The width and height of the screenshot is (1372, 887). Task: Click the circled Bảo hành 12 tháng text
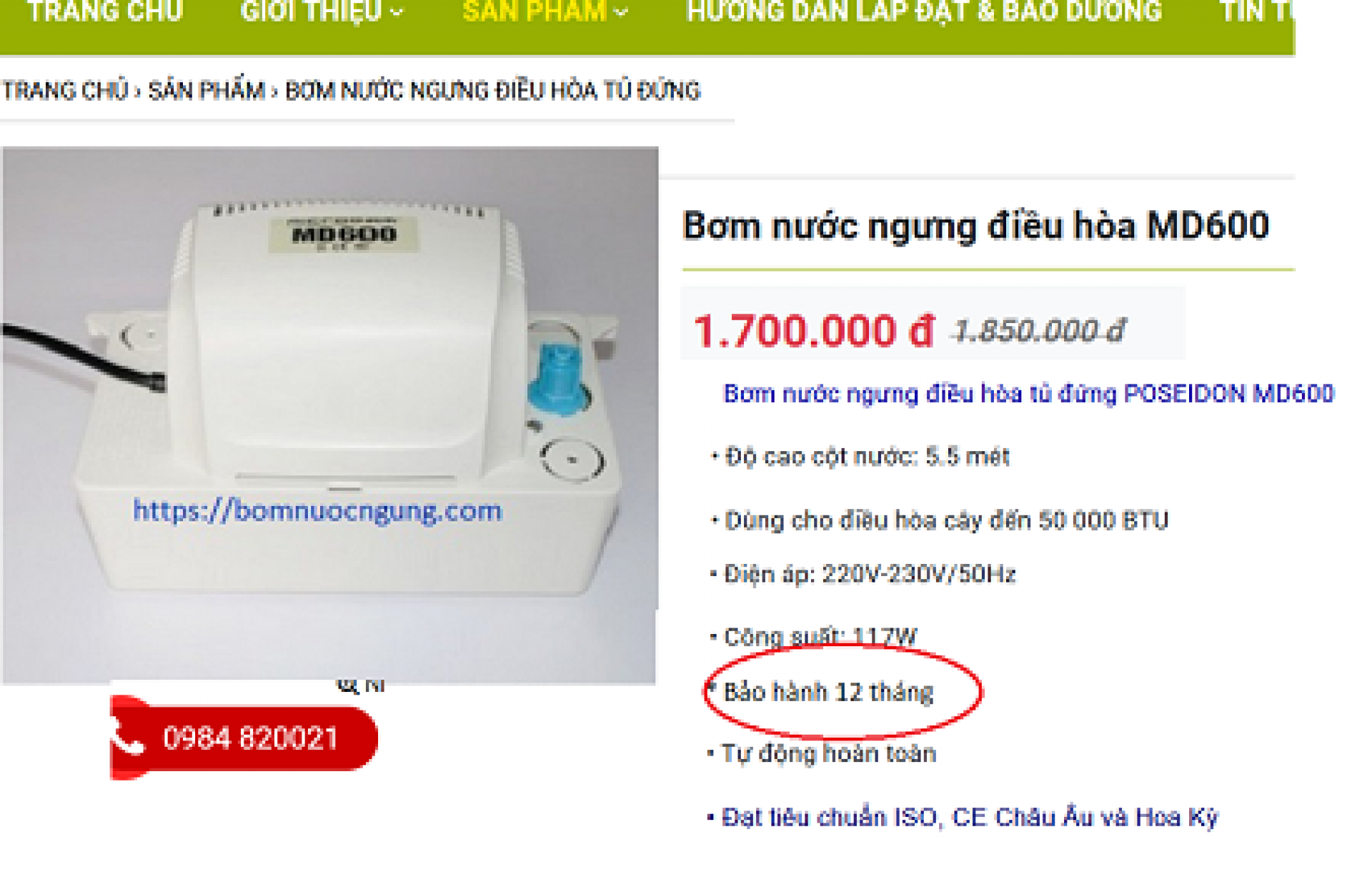pyautogui.click(x=828, y=692)
